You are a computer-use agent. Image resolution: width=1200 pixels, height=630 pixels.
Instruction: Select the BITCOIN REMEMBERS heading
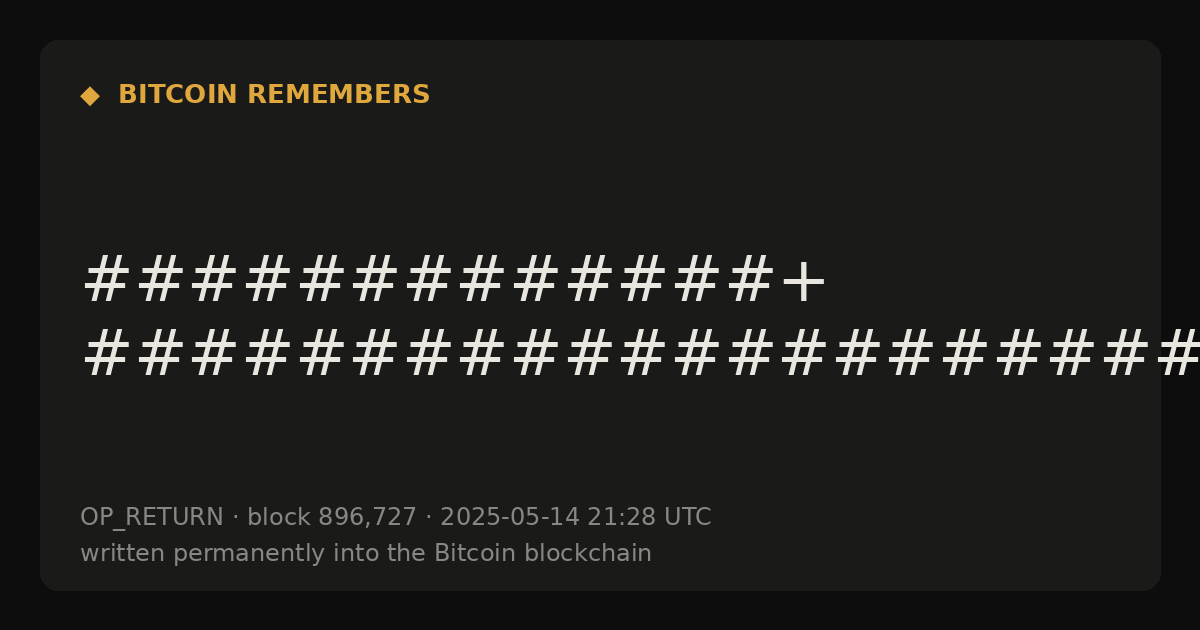click(x=274, y=95)
